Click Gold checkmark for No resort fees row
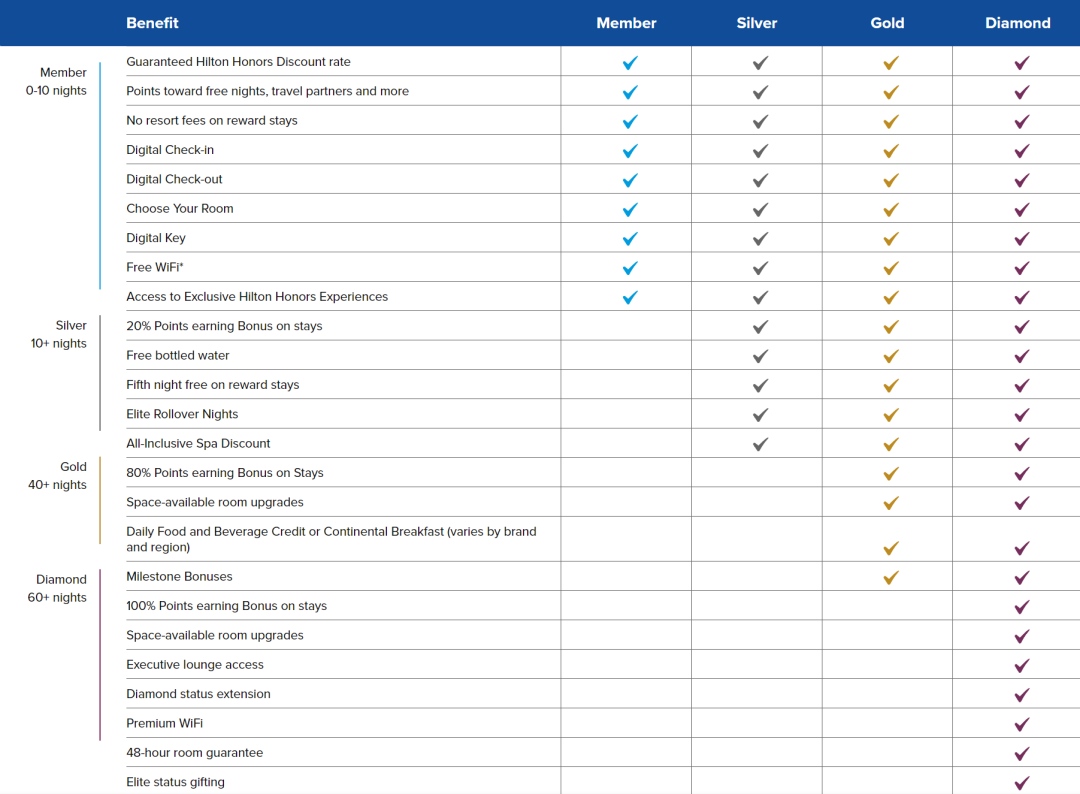 pyautogui.click(x=891, y=122)
